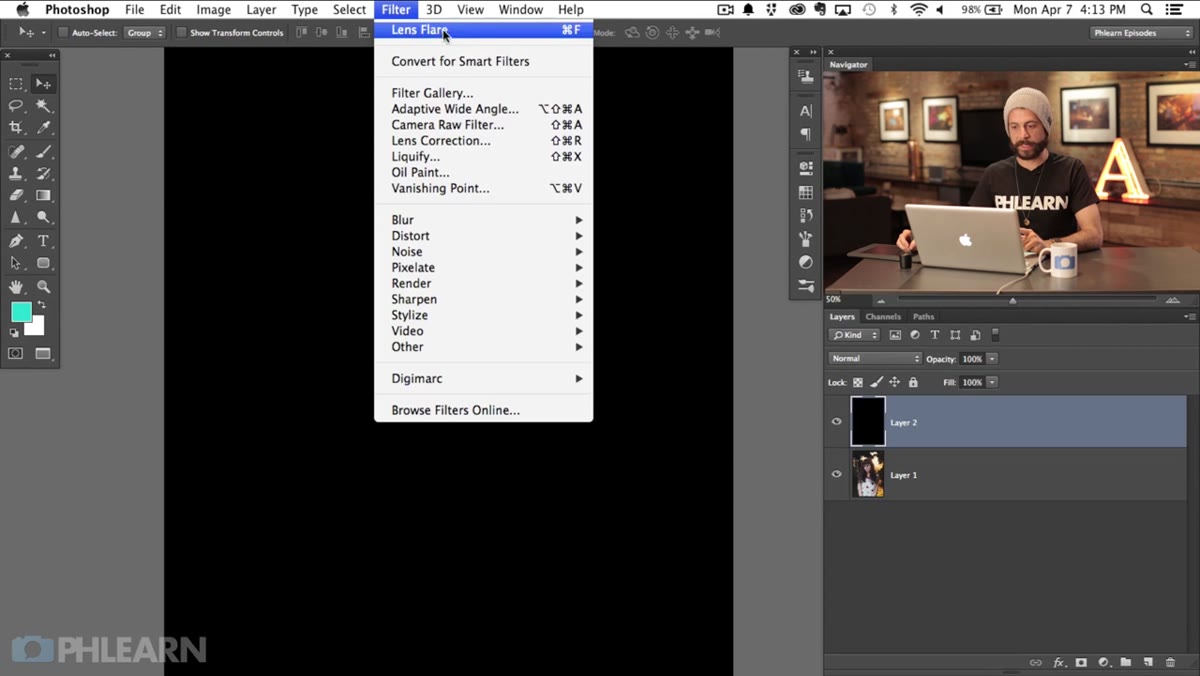
Task: Add a layer mask
Action: 1081,662
